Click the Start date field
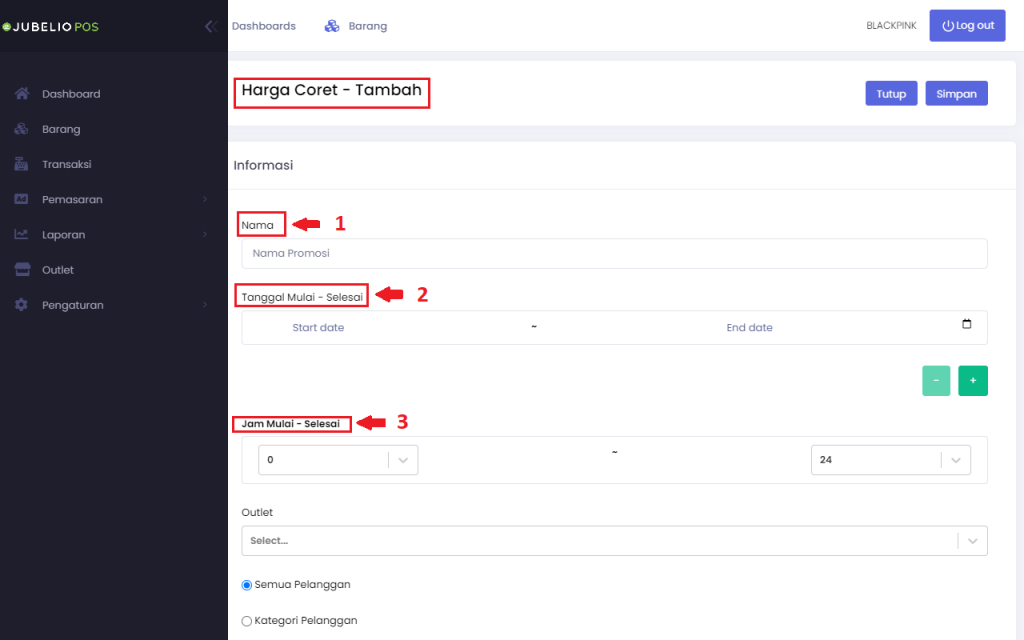 pos(318,328)
